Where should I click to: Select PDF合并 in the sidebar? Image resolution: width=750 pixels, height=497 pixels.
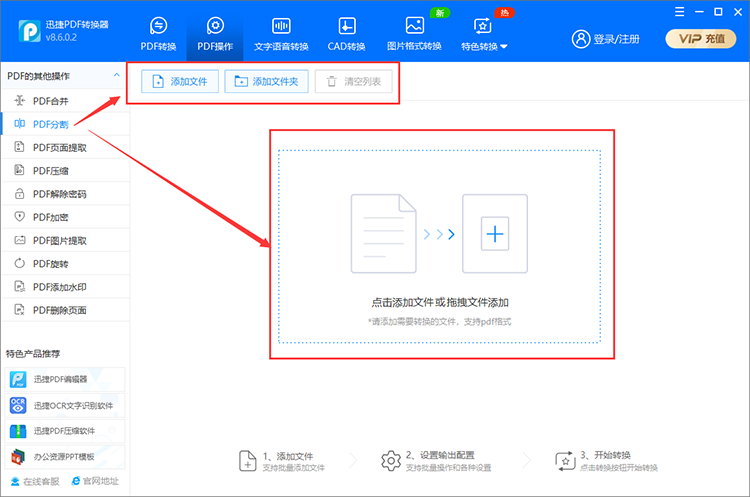66,101
